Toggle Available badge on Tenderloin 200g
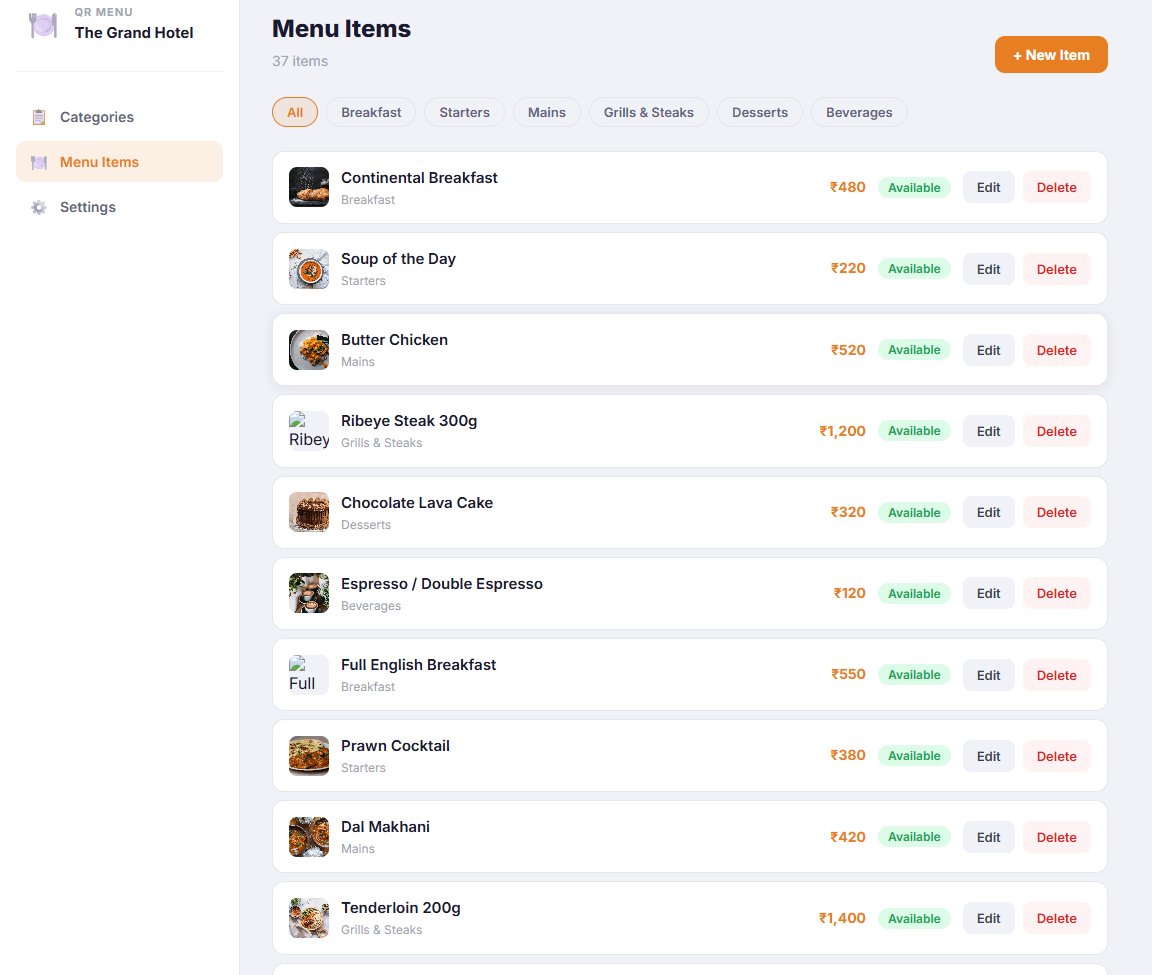The height and width of the screenshot is (975, 1152). [914, 918]
